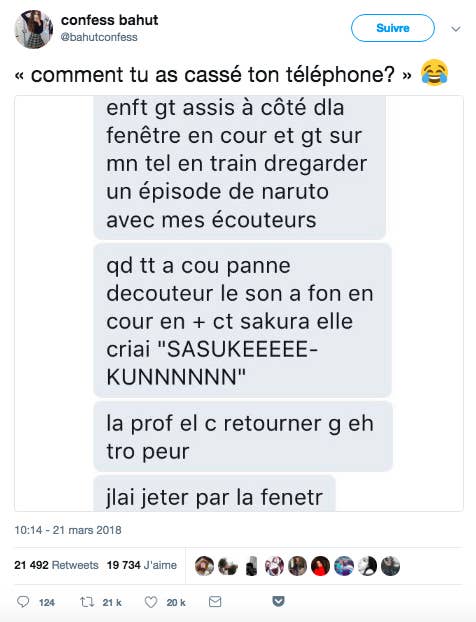
Task: Send tweet via the envelope message icon
Action: coord(215,602)
